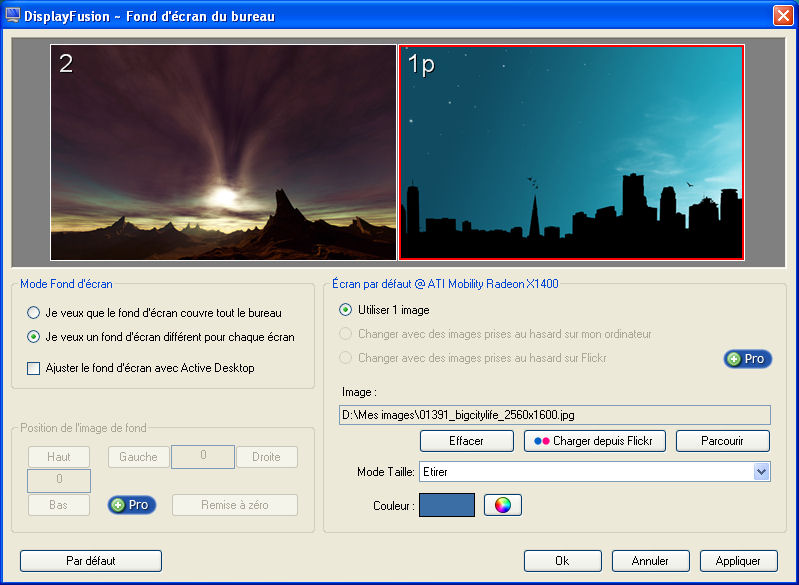The width and height of the screenshot is (799, 585).
Task: Click the Pro badge next to Flickr option
Action: pos(748,359)
